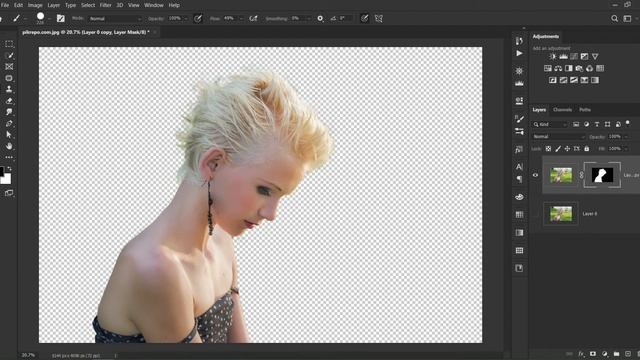Click the white background color swatch
The width and height of the screenshot is (640, 360).
coord(7,180)
